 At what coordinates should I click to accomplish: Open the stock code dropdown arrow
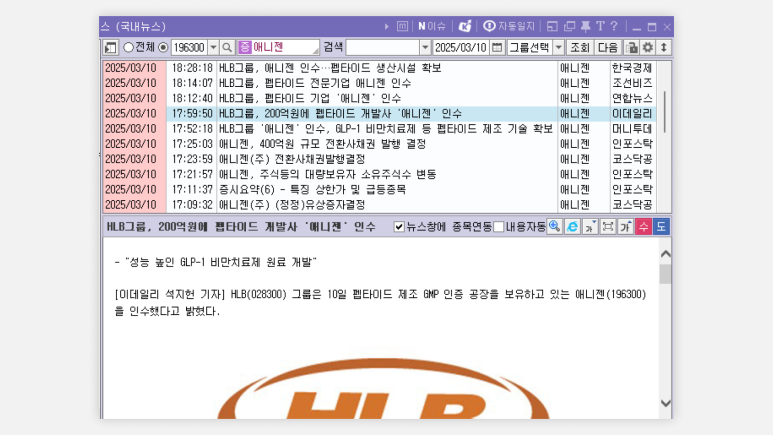(213, 48)
